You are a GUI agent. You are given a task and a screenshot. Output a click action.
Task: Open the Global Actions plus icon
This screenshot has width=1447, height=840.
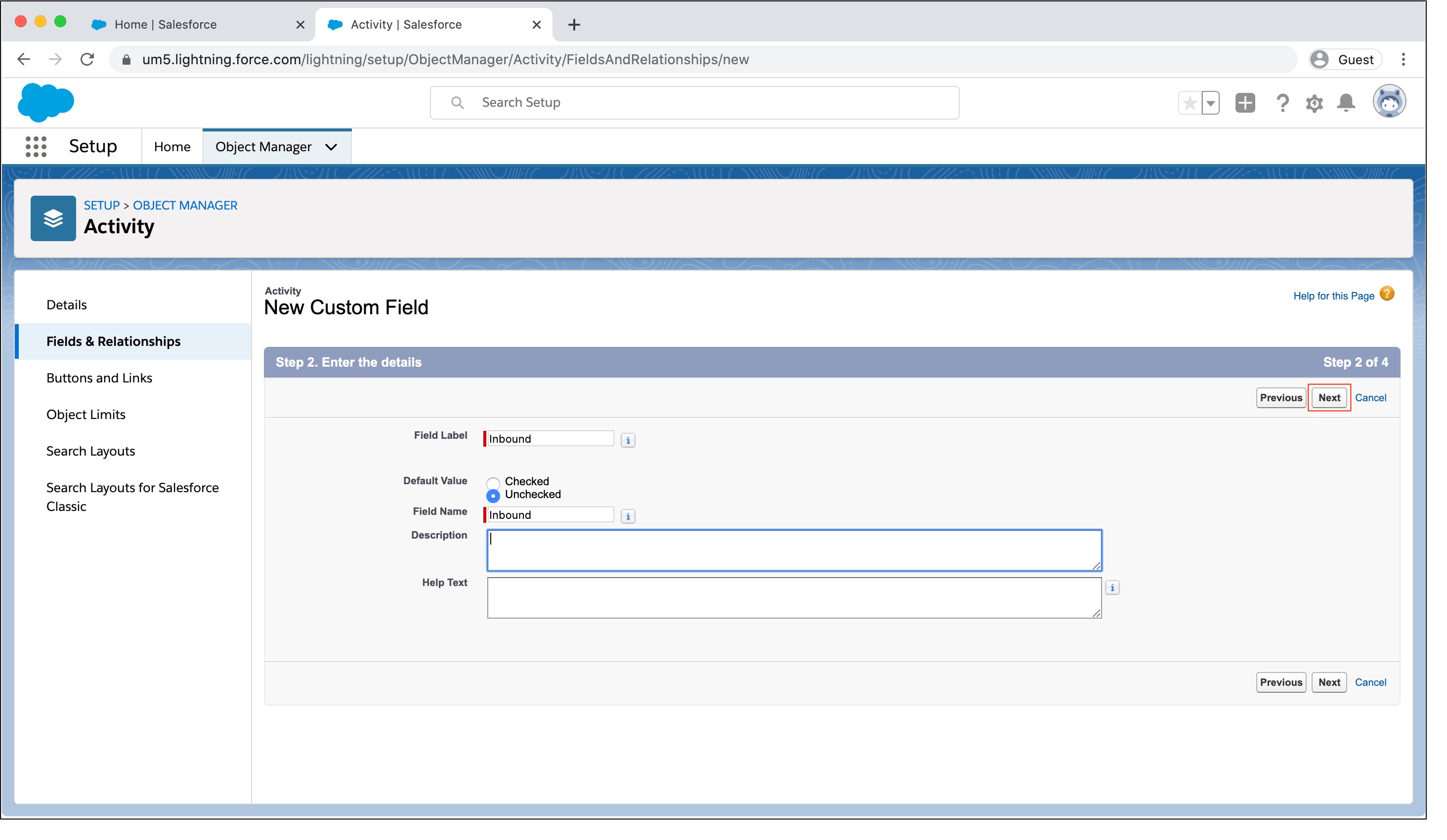[x=1245, y=103]
